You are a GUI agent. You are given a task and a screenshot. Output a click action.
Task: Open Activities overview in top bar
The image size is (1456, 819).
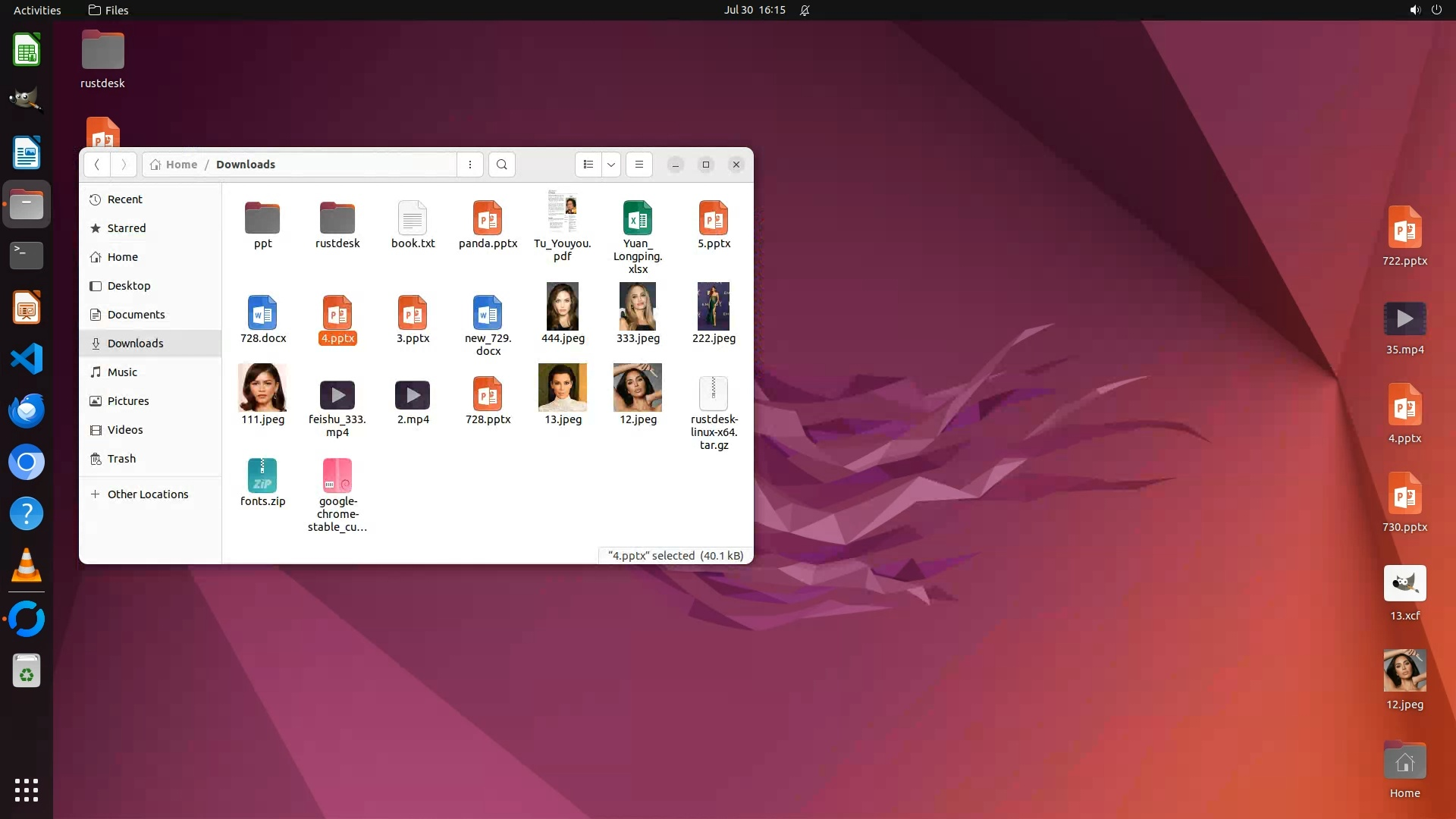pos(36,10)
